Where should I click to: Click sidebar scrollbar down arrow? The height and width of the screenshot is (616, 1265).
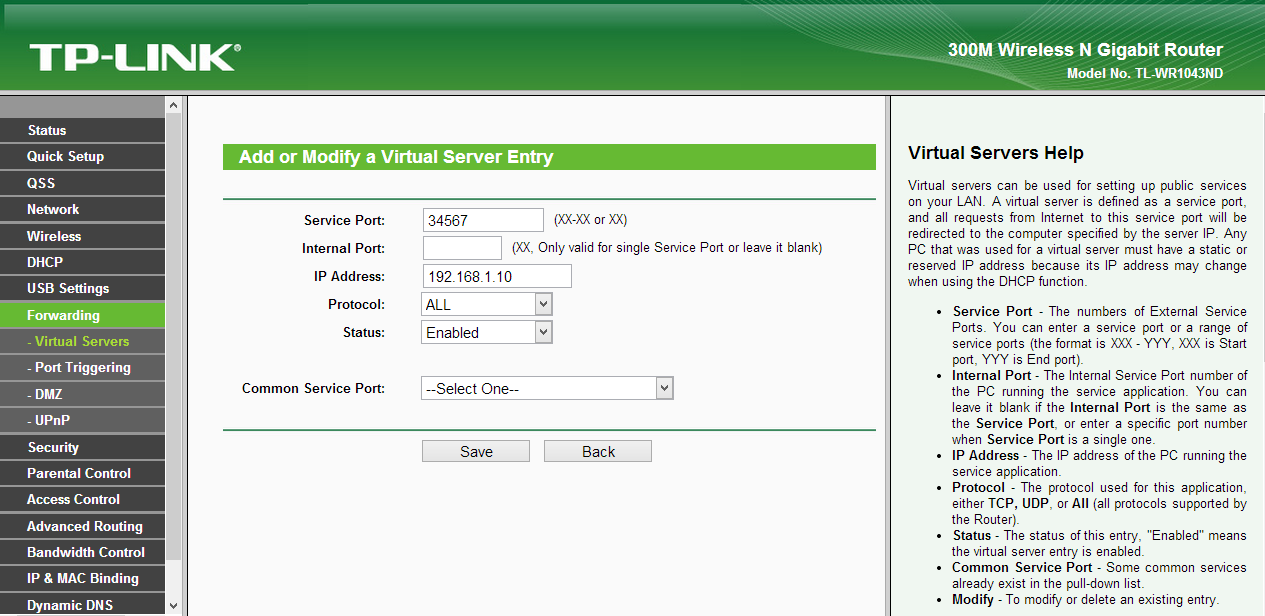coord(173,605)
